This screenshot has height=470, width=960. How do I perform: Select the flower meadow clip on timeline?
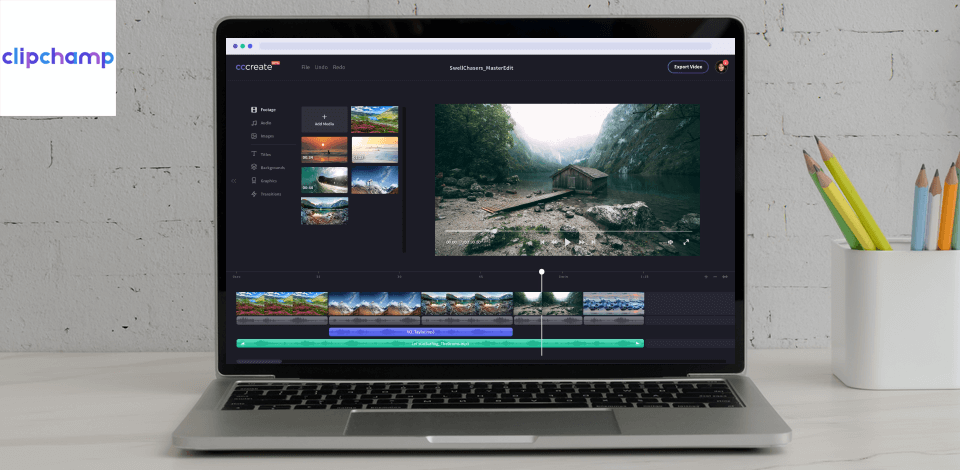282,304
